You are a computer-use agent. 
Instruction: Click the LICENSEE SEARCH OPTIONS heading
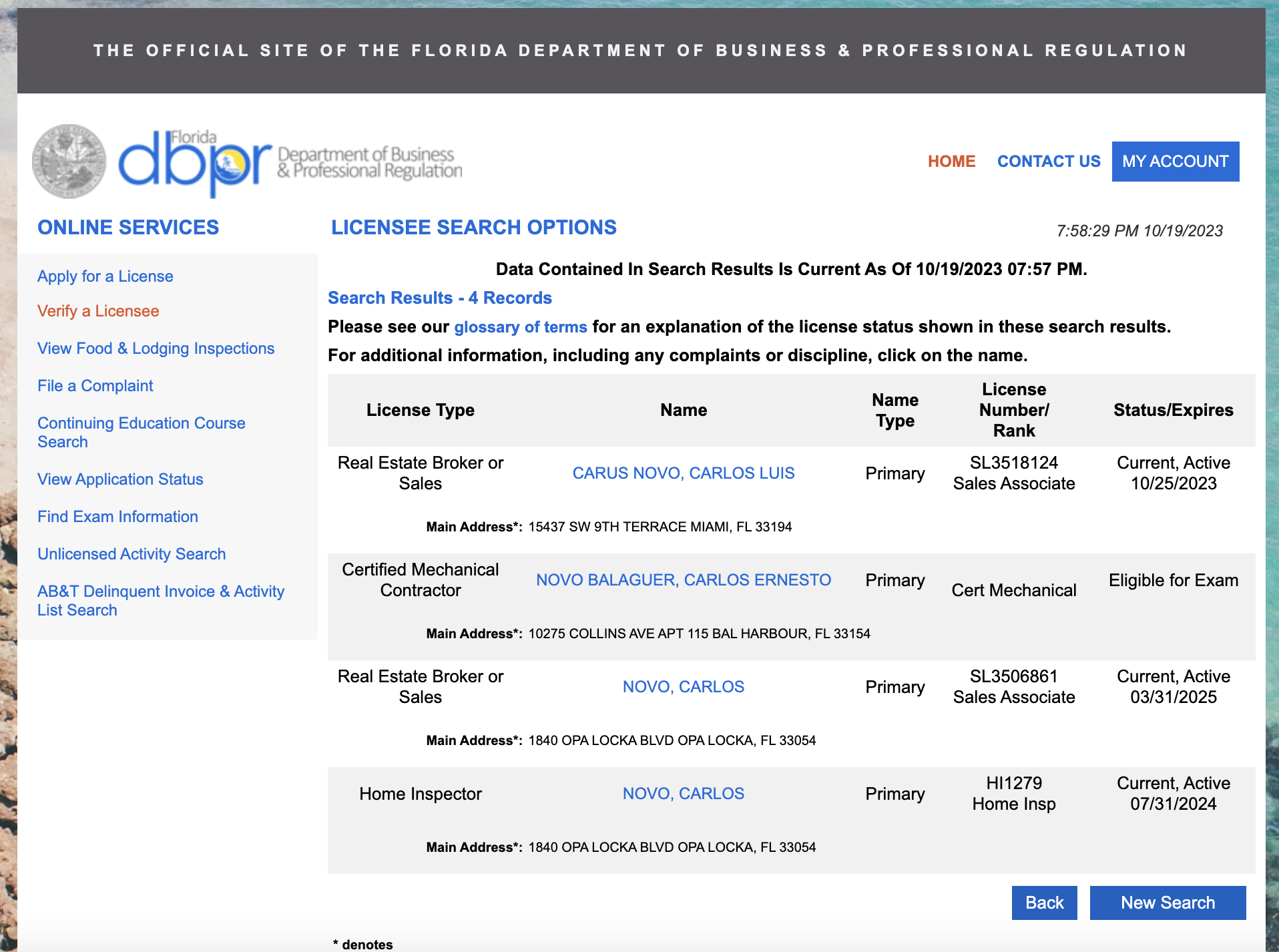474,227
